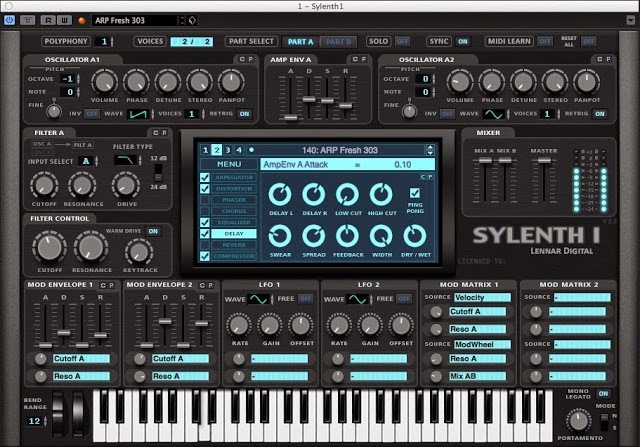Click the Delay L time knob
The image size is (640, 447).
(280, 195)
